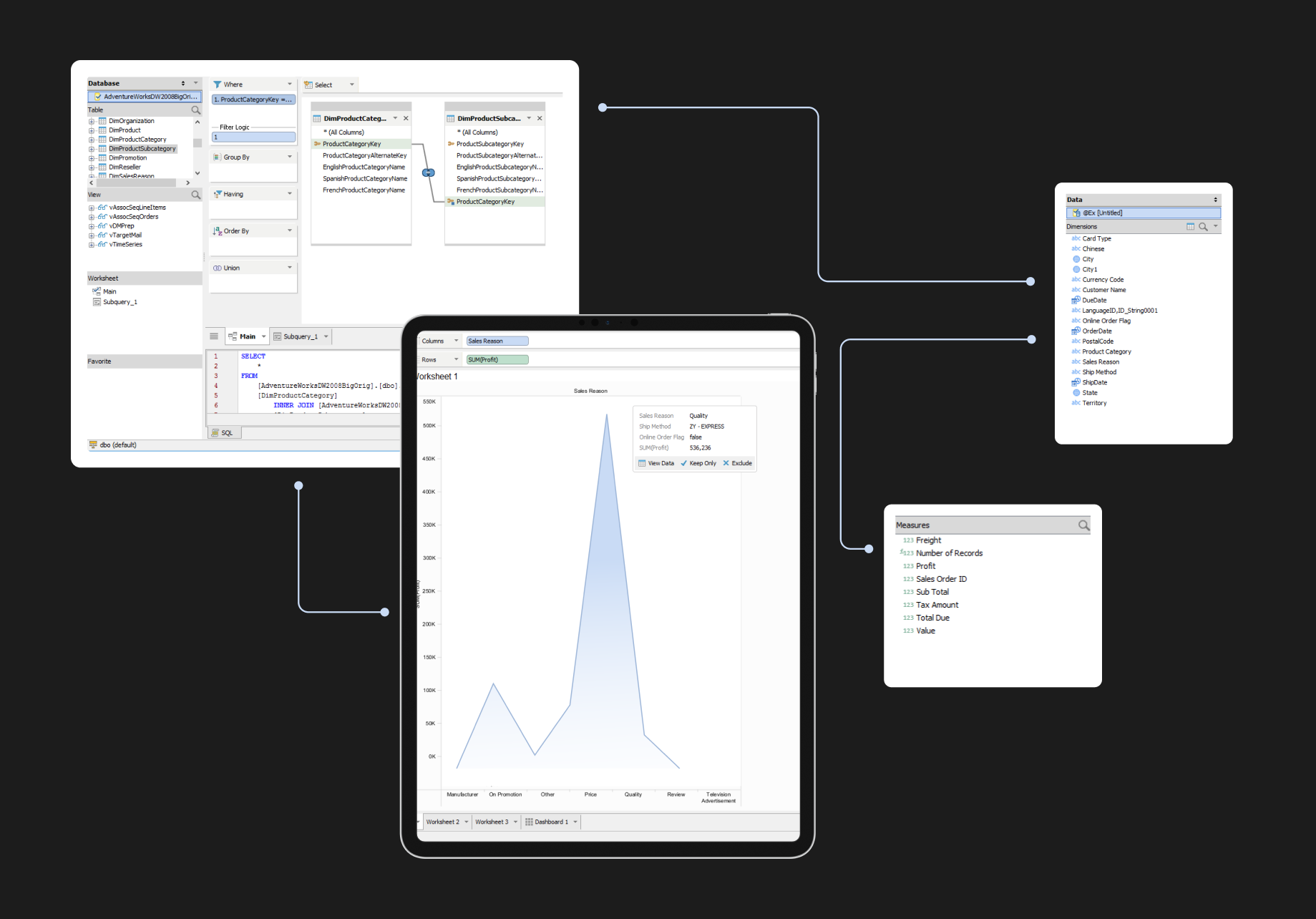The image size is (1316, 919).
Task: Select the SQL tab below the editor
Action: point(225,433)
